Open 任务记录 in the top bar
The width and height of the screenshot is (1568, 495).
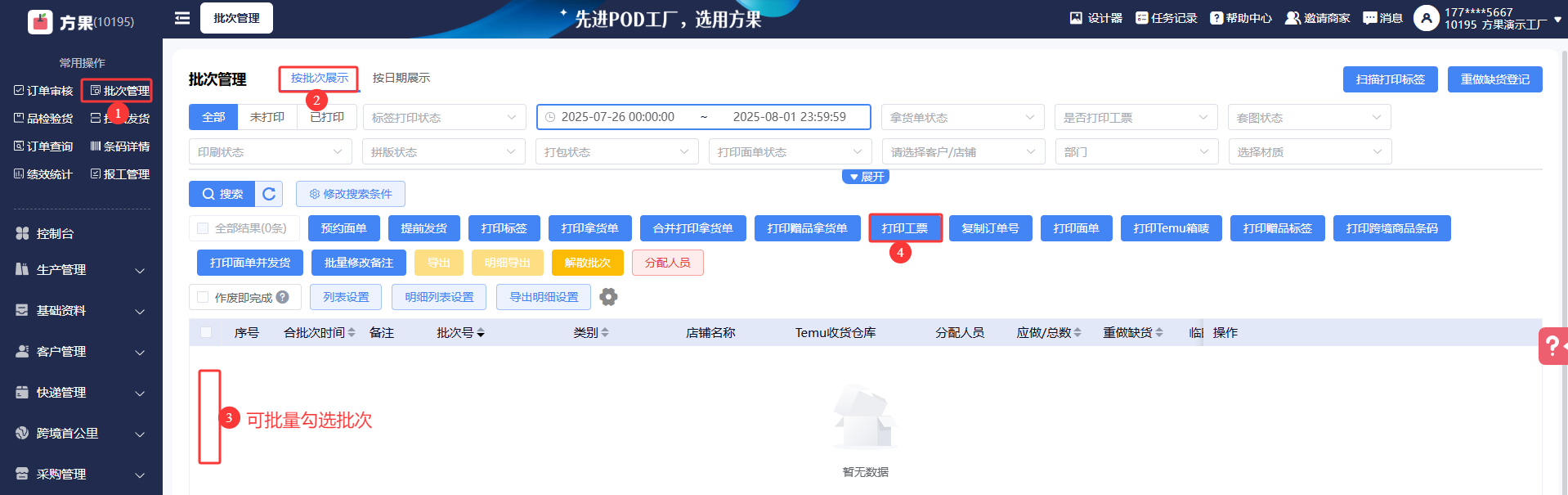click(1166, 18)
